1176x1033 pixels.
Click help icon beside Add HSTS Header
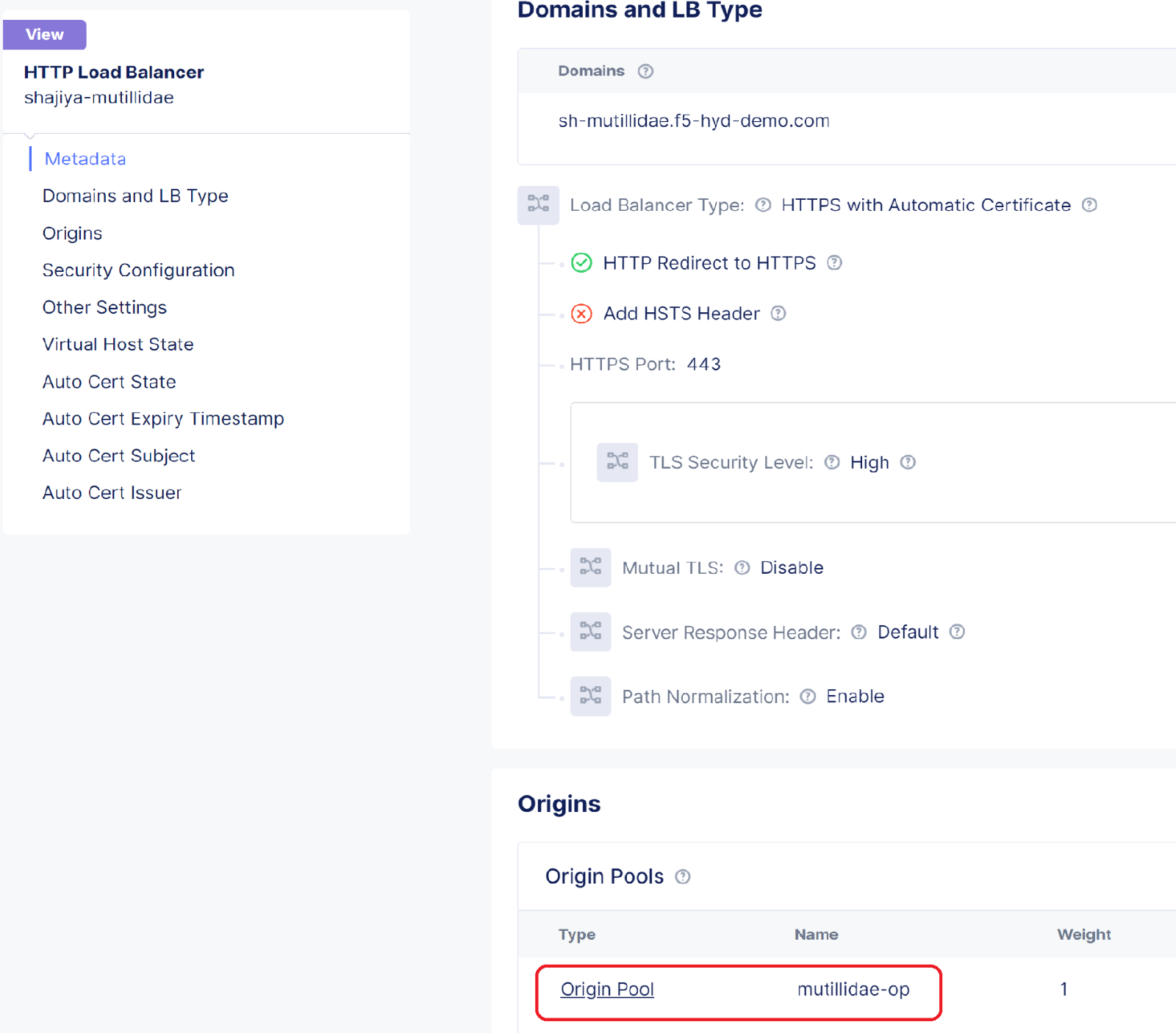778,314
